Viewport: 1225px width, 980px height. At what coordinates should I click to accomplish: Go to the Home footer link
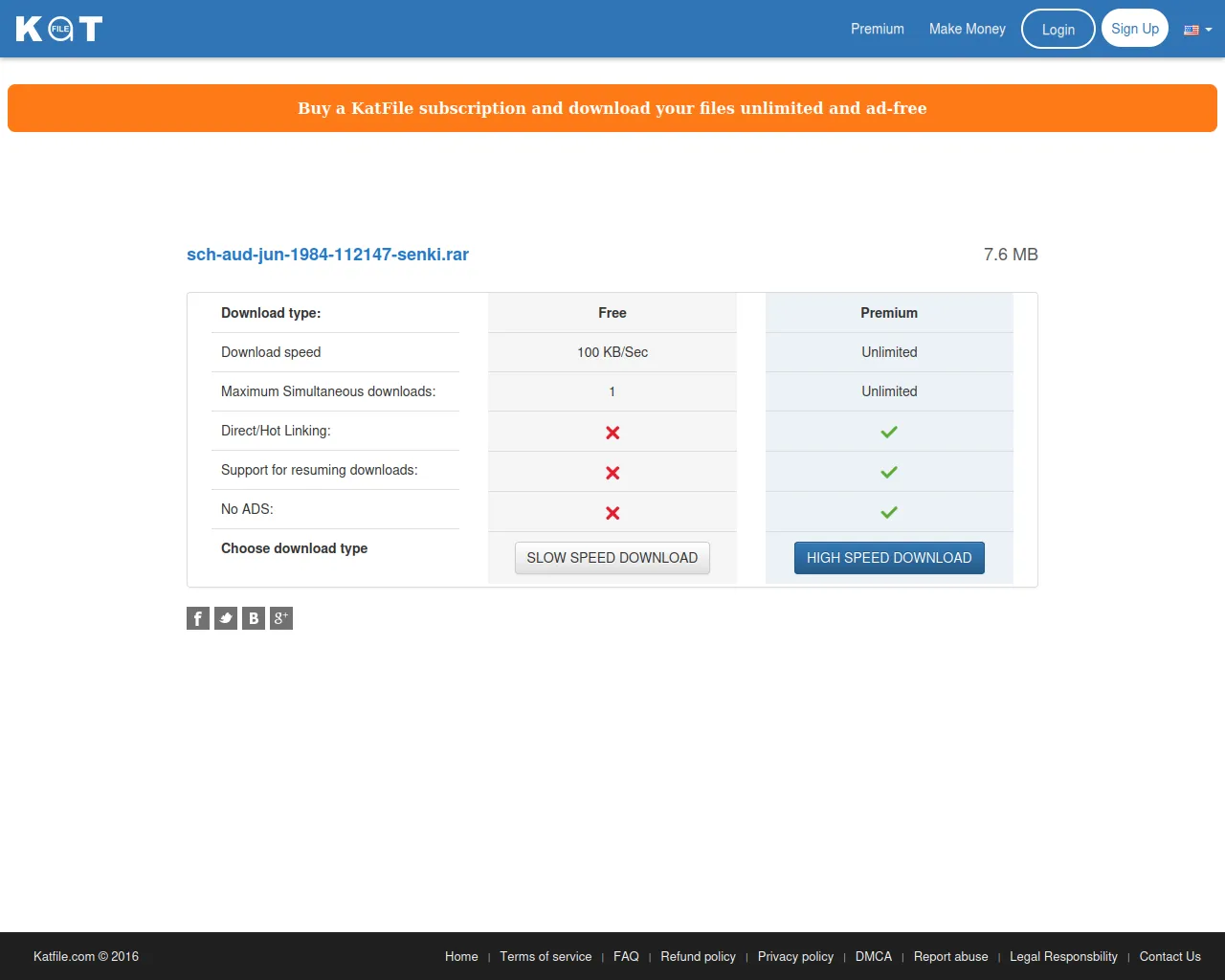(461, 956)
